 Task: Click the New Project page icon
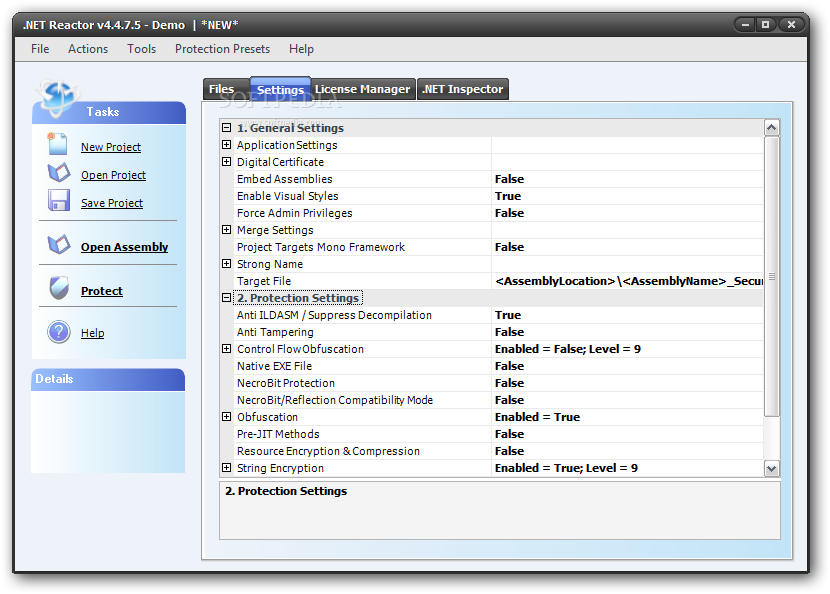point(57,143)
